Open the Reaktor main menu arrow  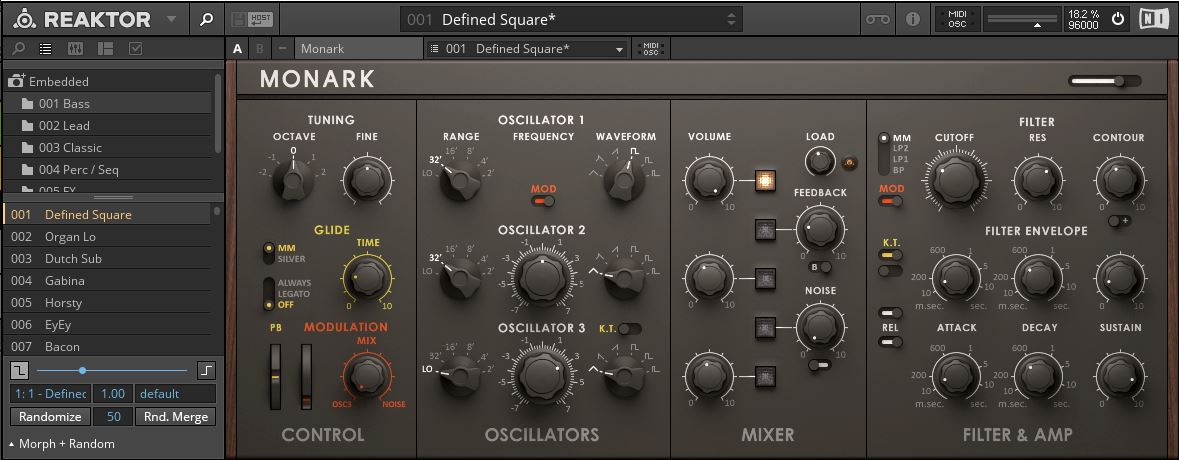pos(171,19)
